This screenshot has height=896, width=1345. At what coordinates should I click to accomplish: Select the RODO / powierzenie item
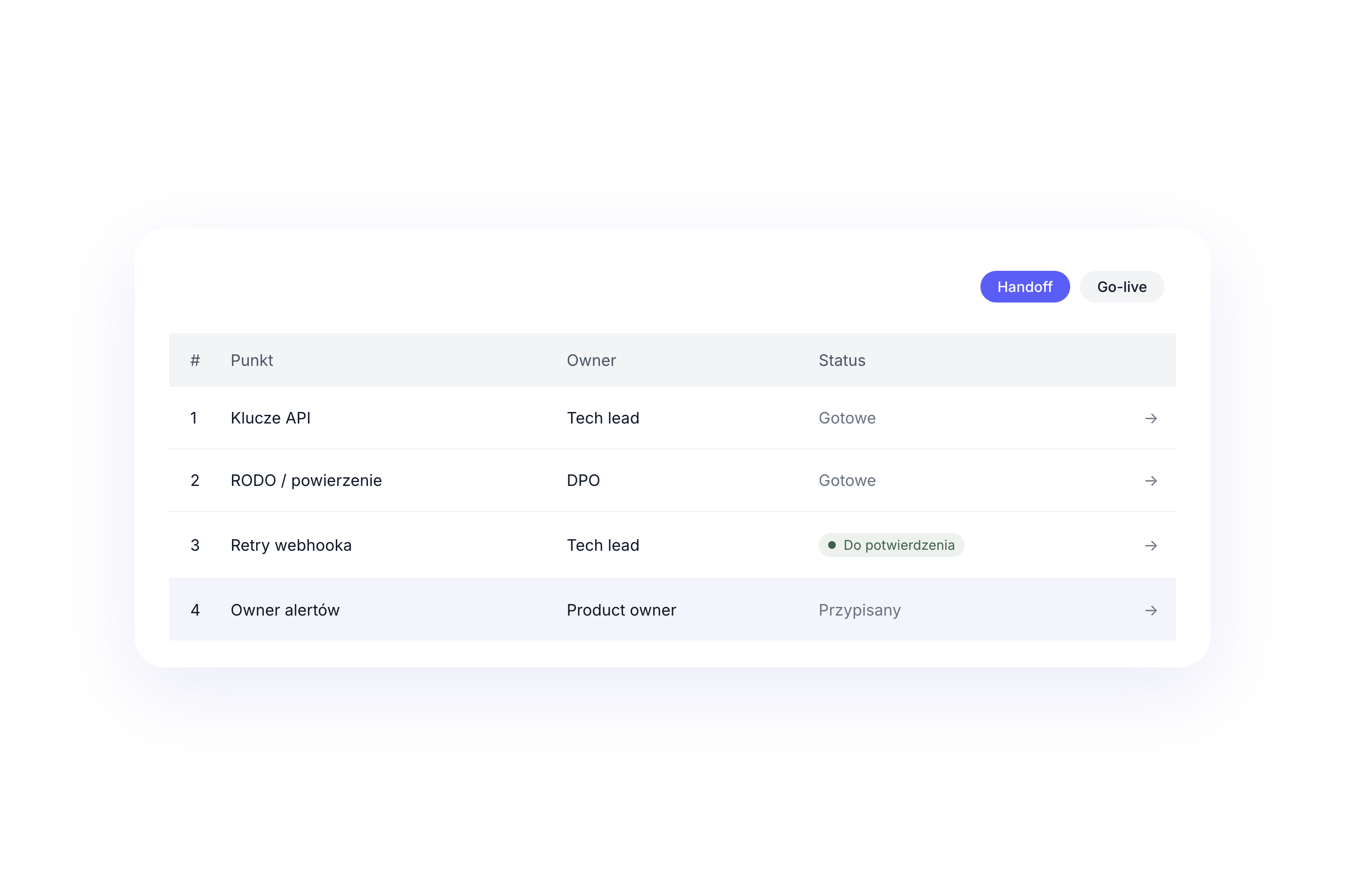pyautogui.click(x=306, y=481)
